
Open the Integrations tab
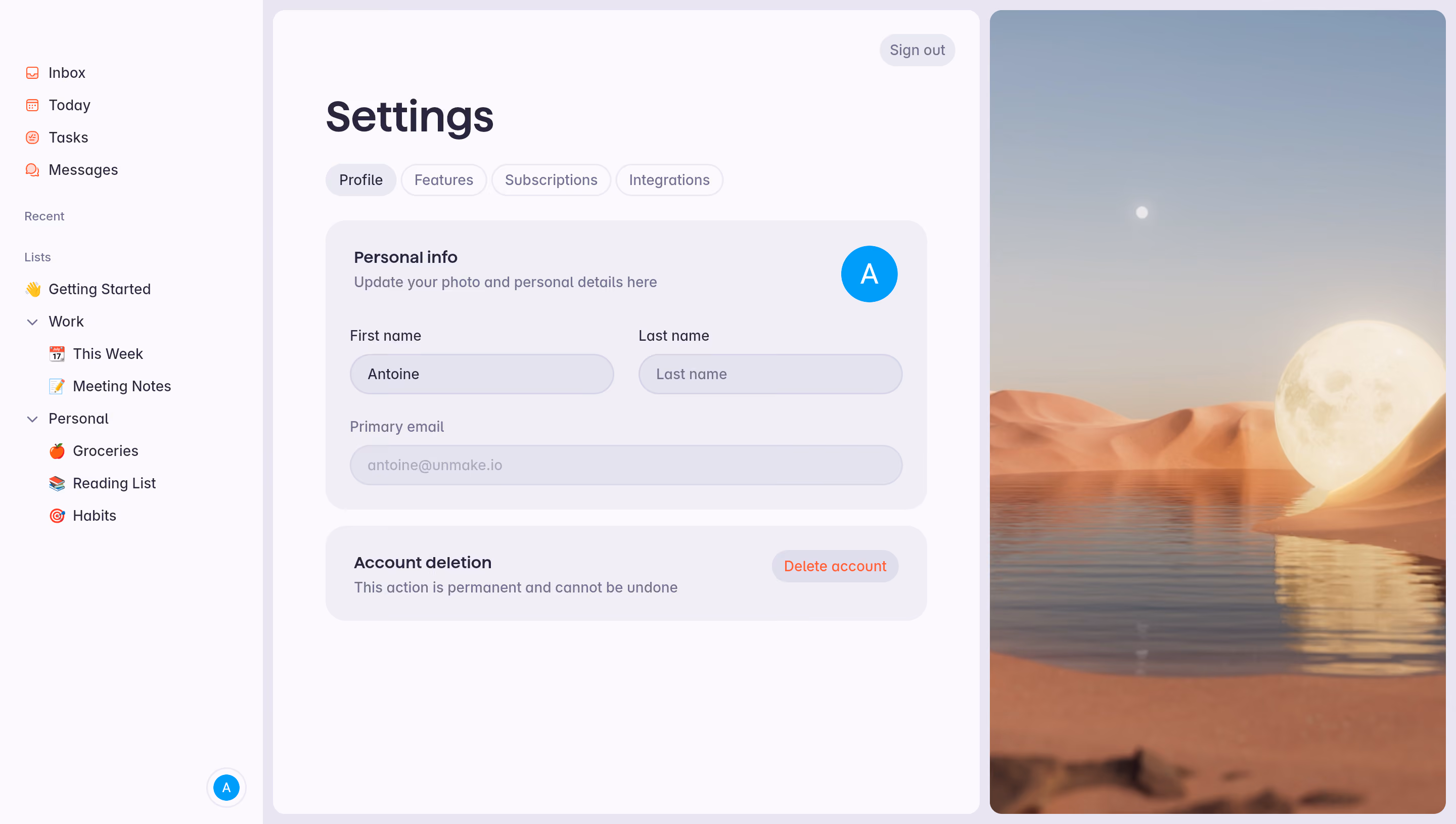click(x=669, y=180)
